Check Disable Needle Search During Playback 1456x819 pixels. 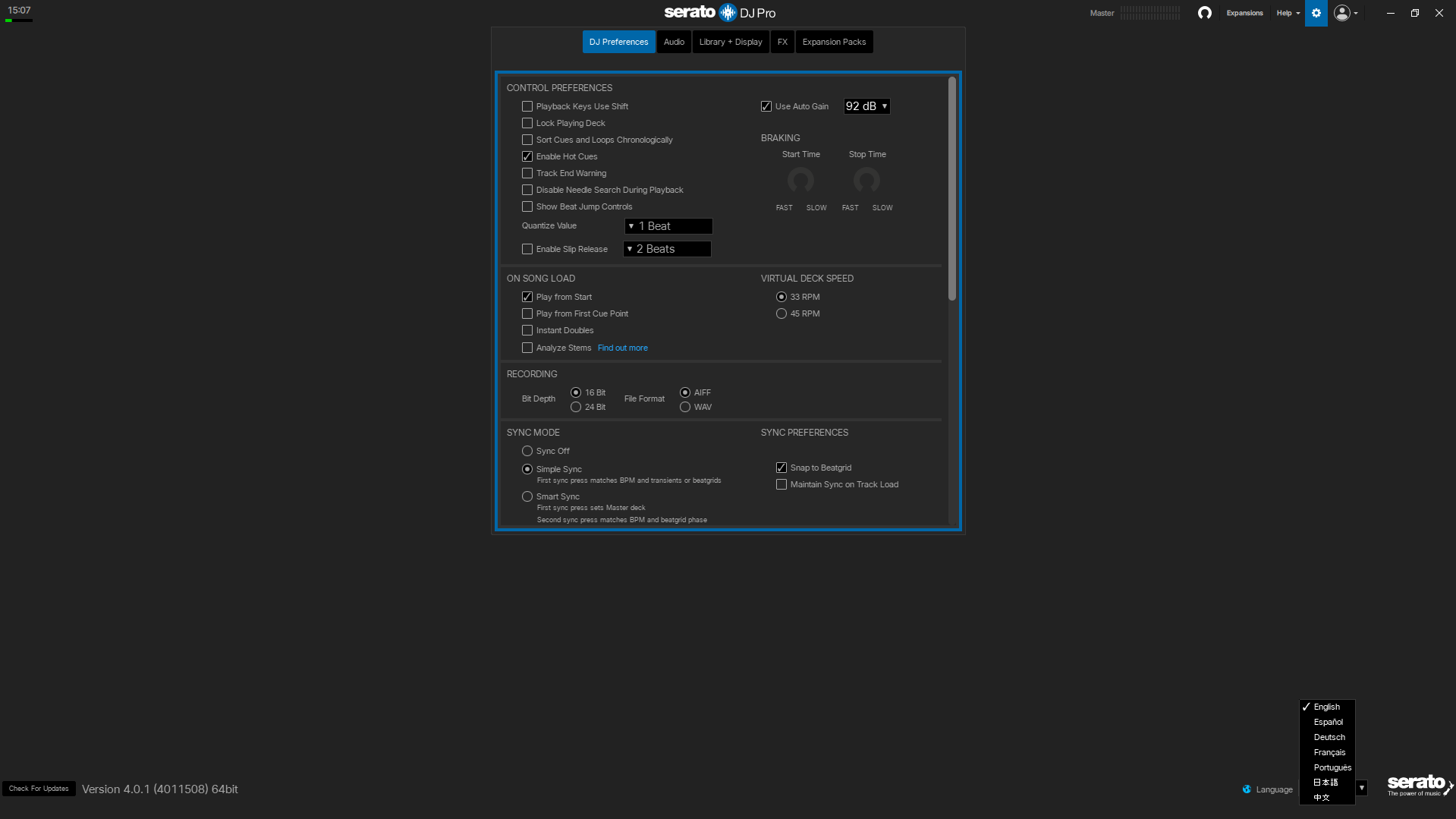tap(527, 190)
